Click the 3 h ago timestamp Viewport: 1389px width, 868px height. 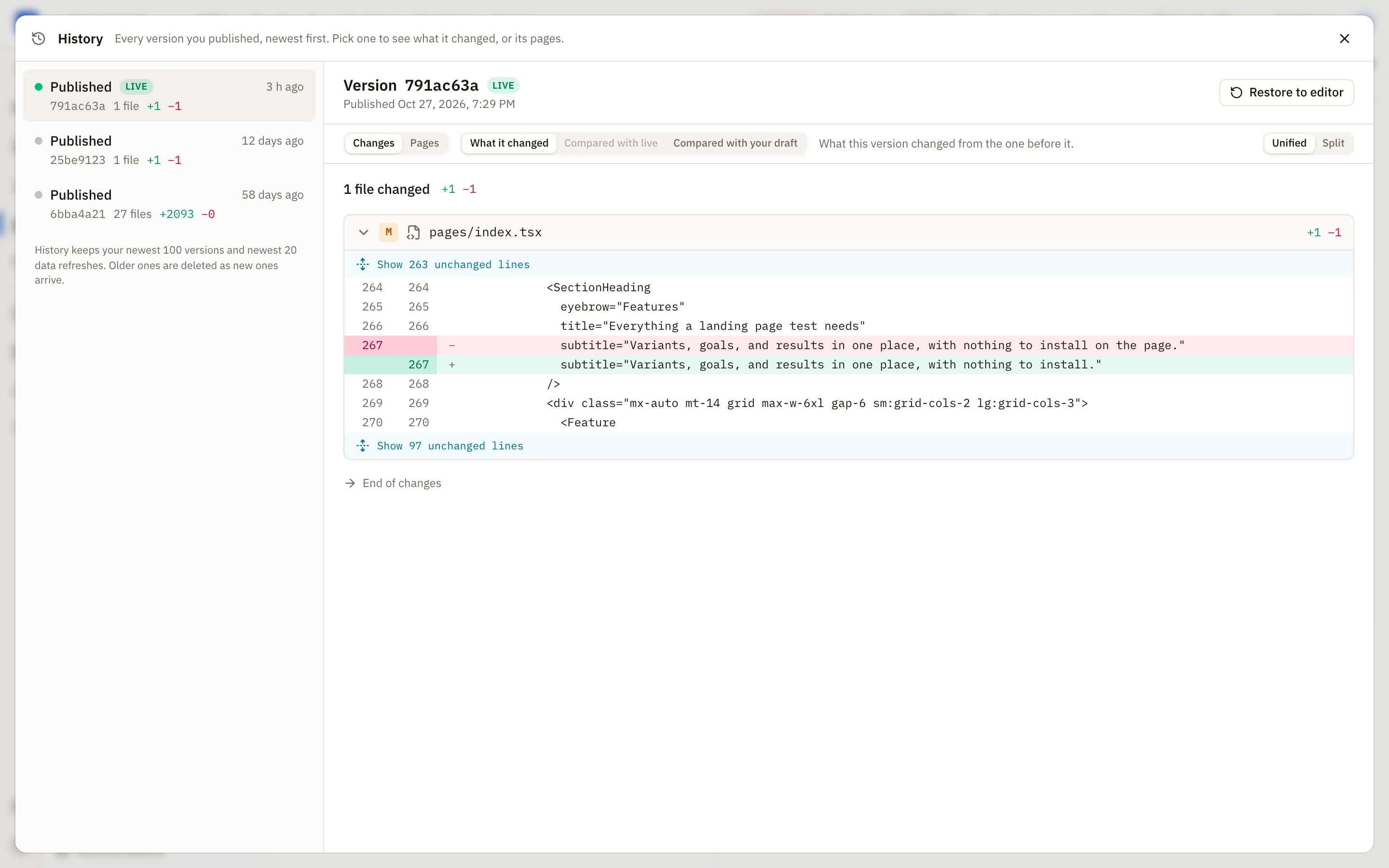285,87
